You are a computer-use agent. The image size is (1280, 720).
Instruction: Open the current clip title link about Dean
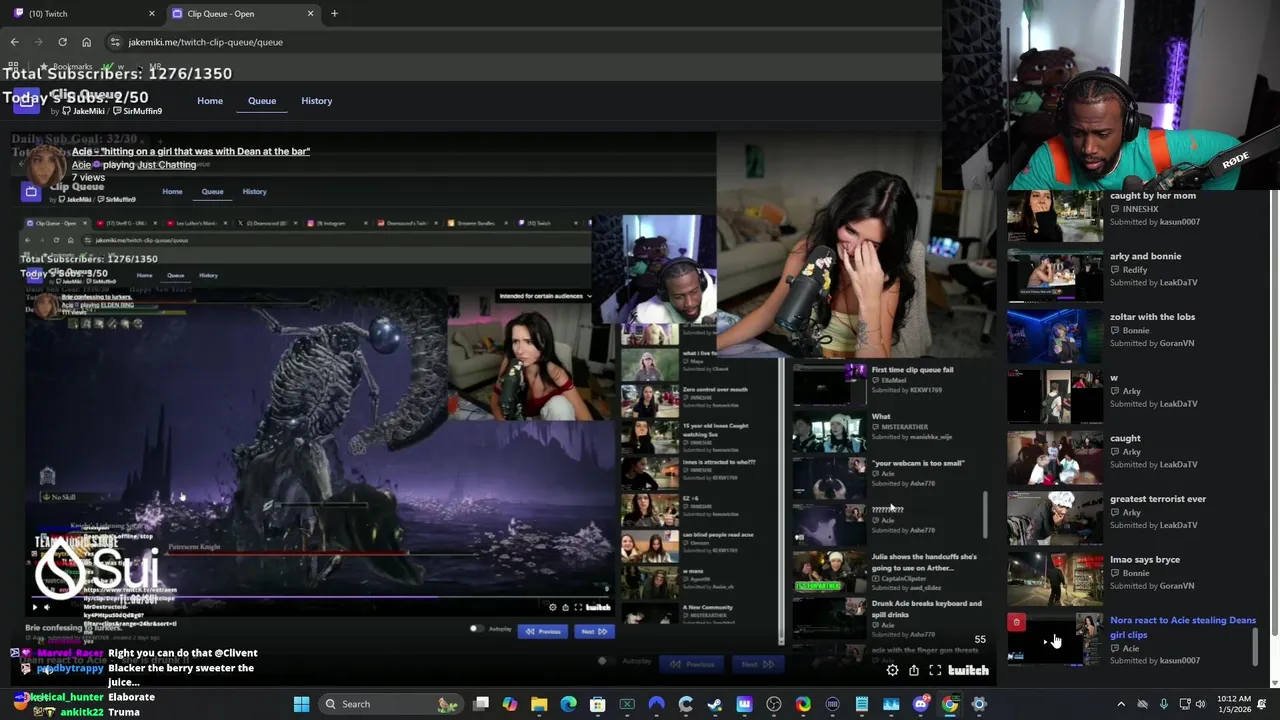[191, 151]
